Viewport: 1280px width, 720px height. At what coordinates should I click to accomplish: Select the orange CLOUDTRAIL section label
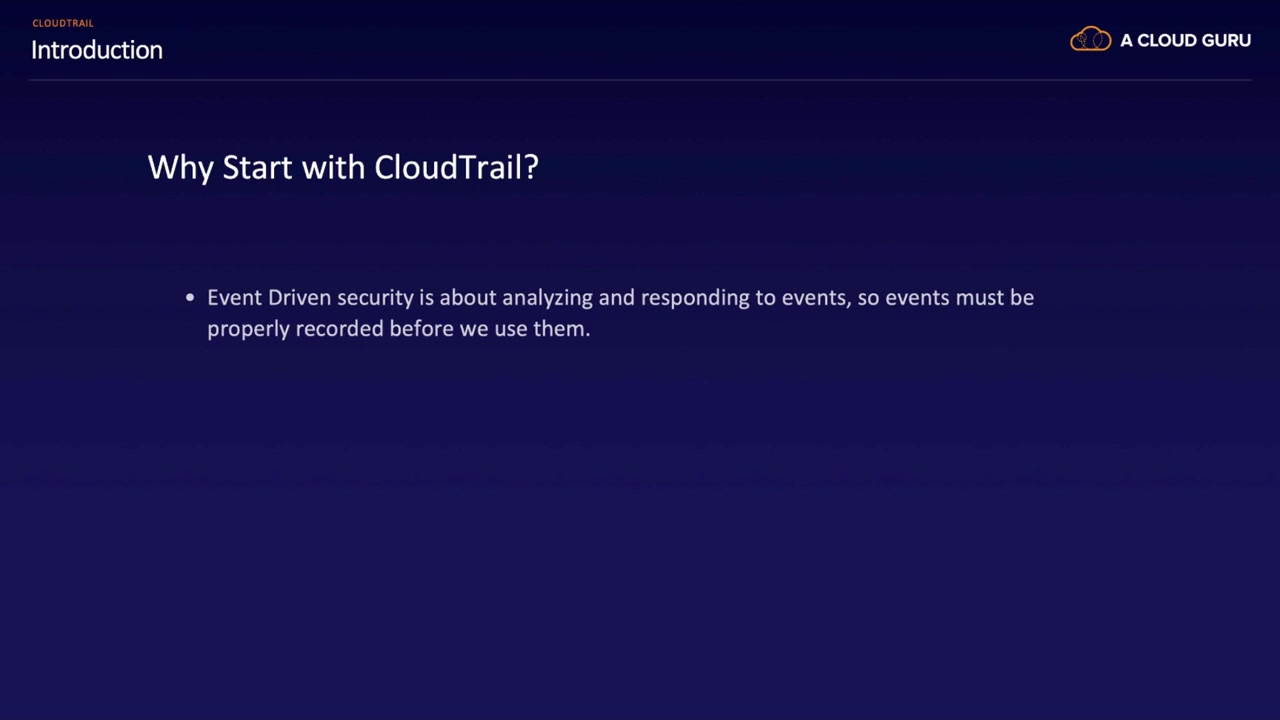63,23
